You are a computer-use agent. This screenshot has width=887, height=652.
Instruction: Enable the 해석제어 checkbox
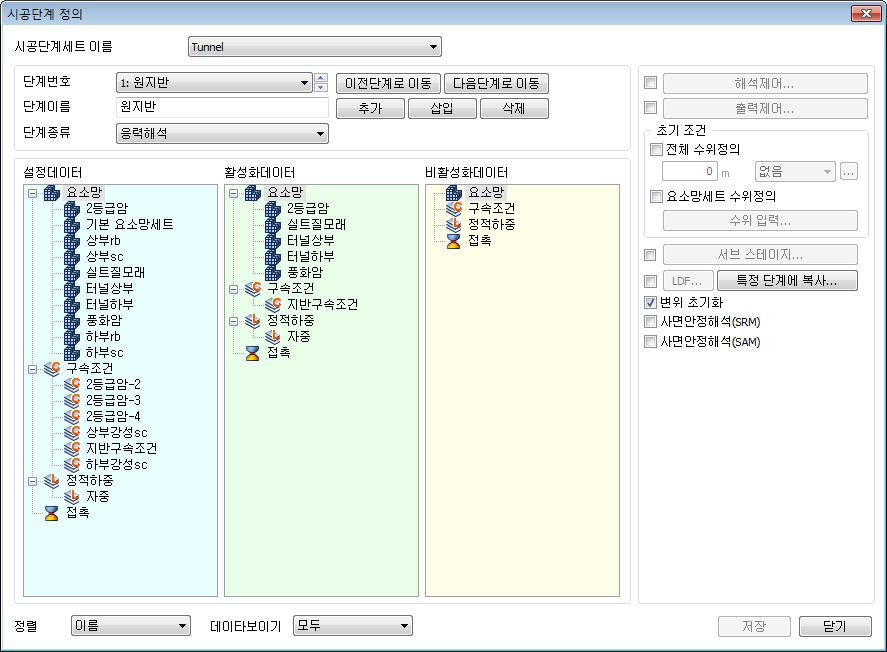[651, 83]
